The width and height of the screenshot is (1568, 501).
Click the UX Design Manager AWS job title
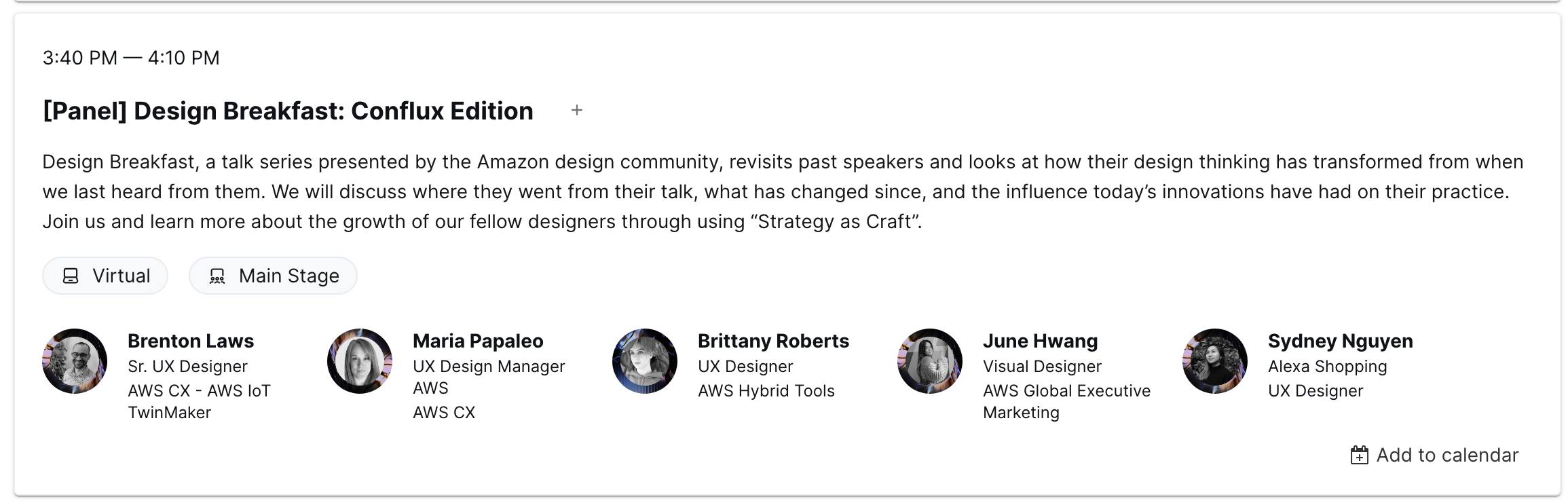coord(489,377)
